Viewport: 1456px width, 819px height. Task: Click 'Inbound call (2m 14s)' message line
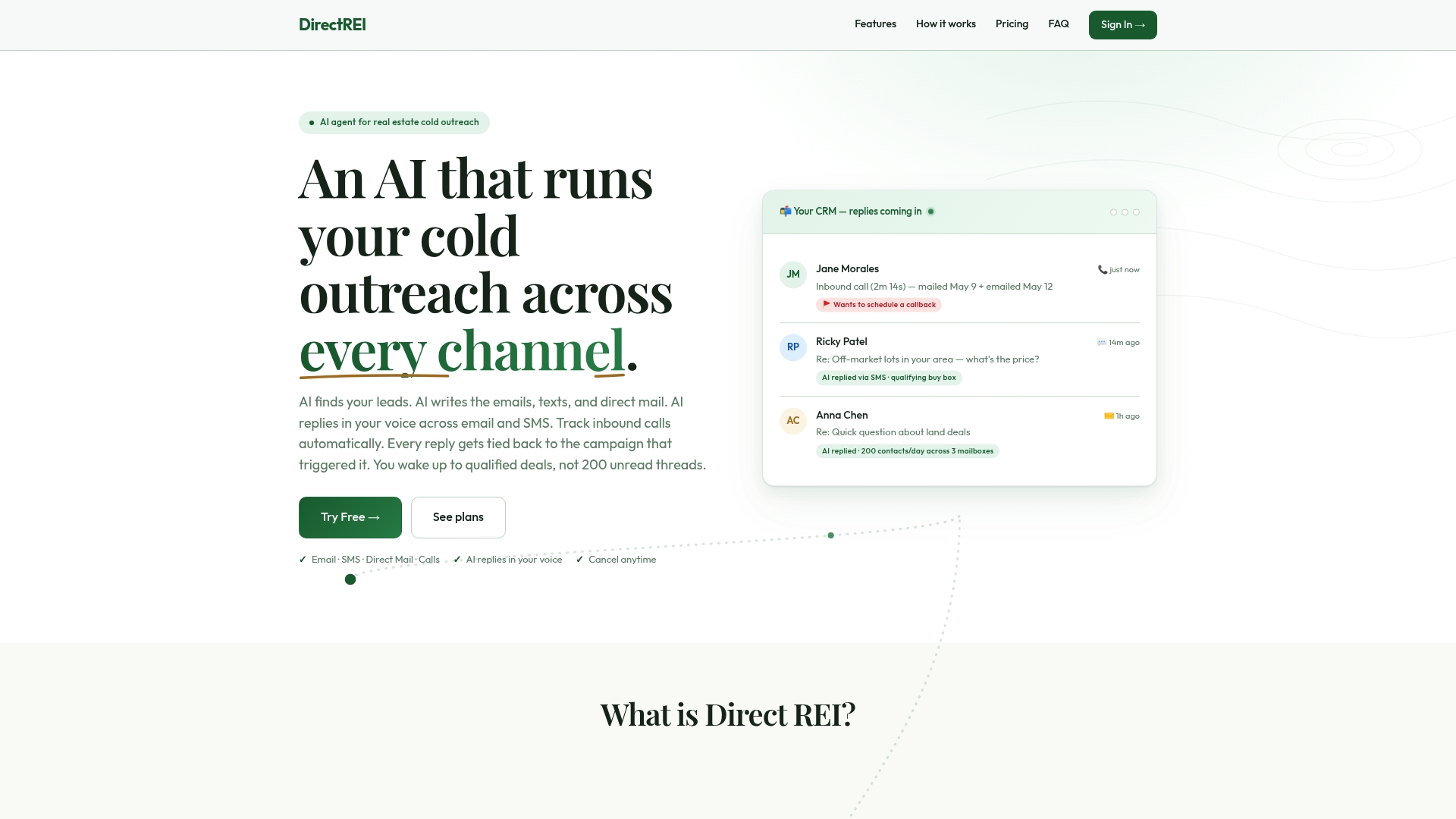click(934, 287)
